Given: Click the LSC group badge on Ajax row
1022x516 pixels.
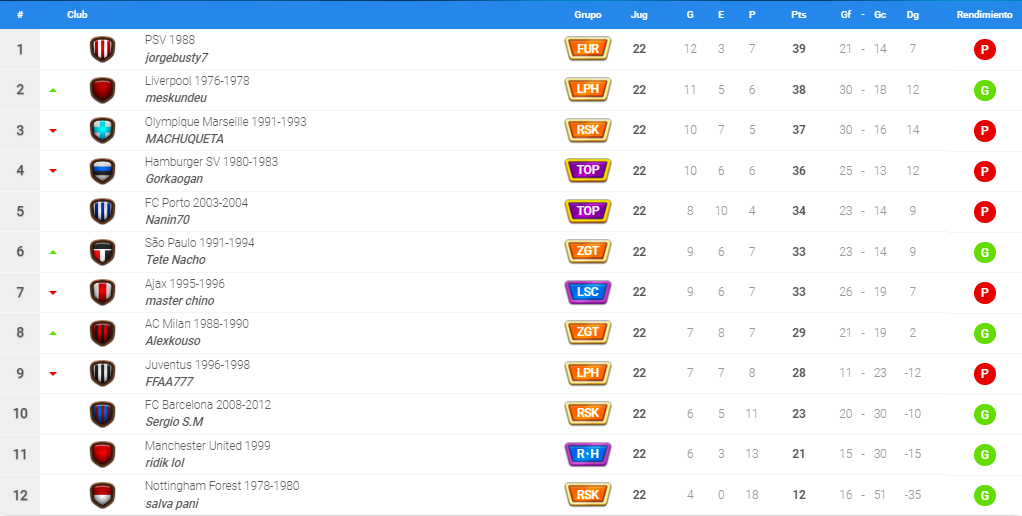Looking at the screenshot, I should coord(587,292).
